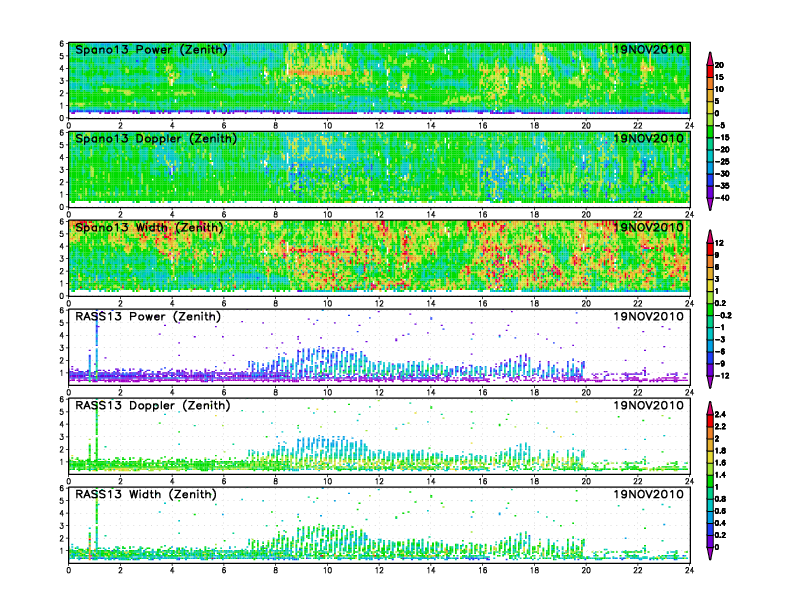
Task: Click the '2.2' label on the bottom colorbar
Action: click(720, 427)
